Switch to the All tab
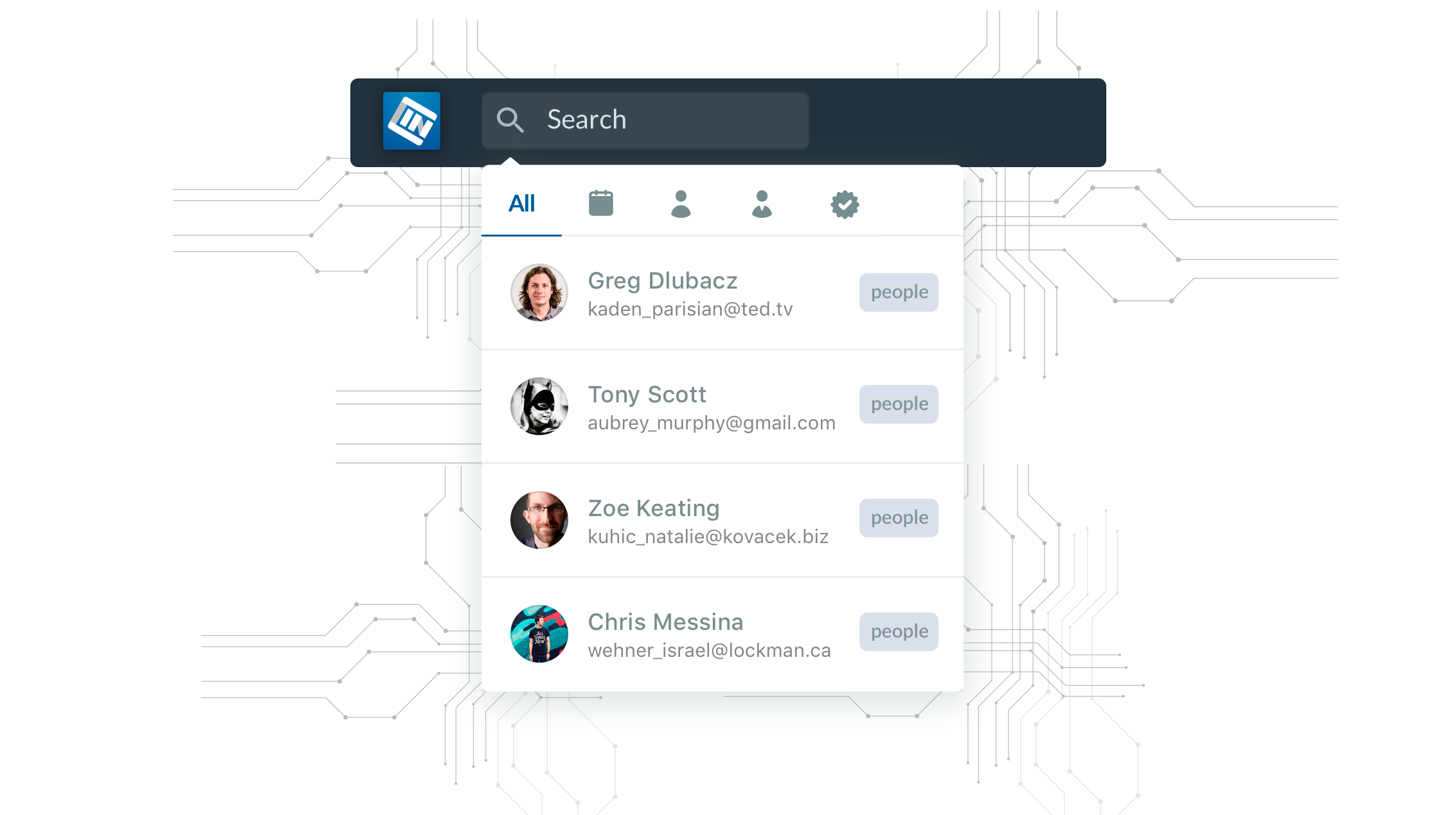1456x815 pixels. [521, 203]
